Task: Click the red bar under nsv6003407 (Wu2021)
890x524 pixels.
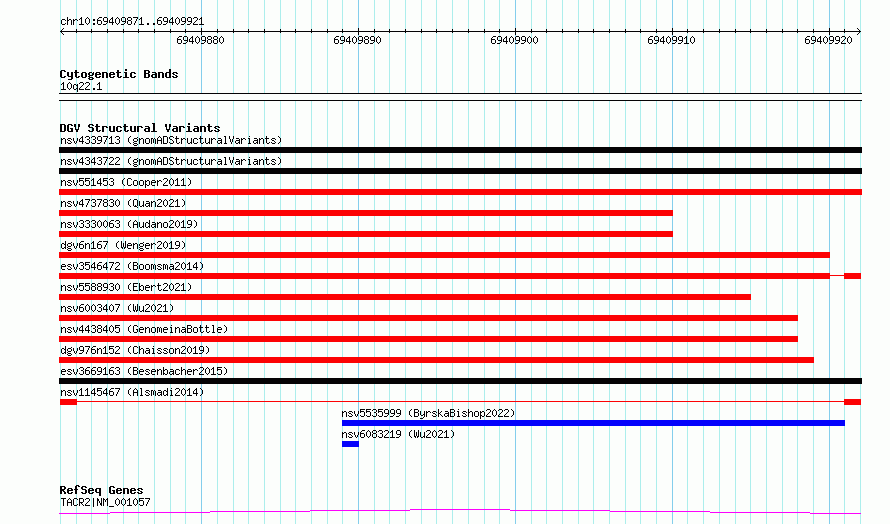Action: click(x=429, y=318)
